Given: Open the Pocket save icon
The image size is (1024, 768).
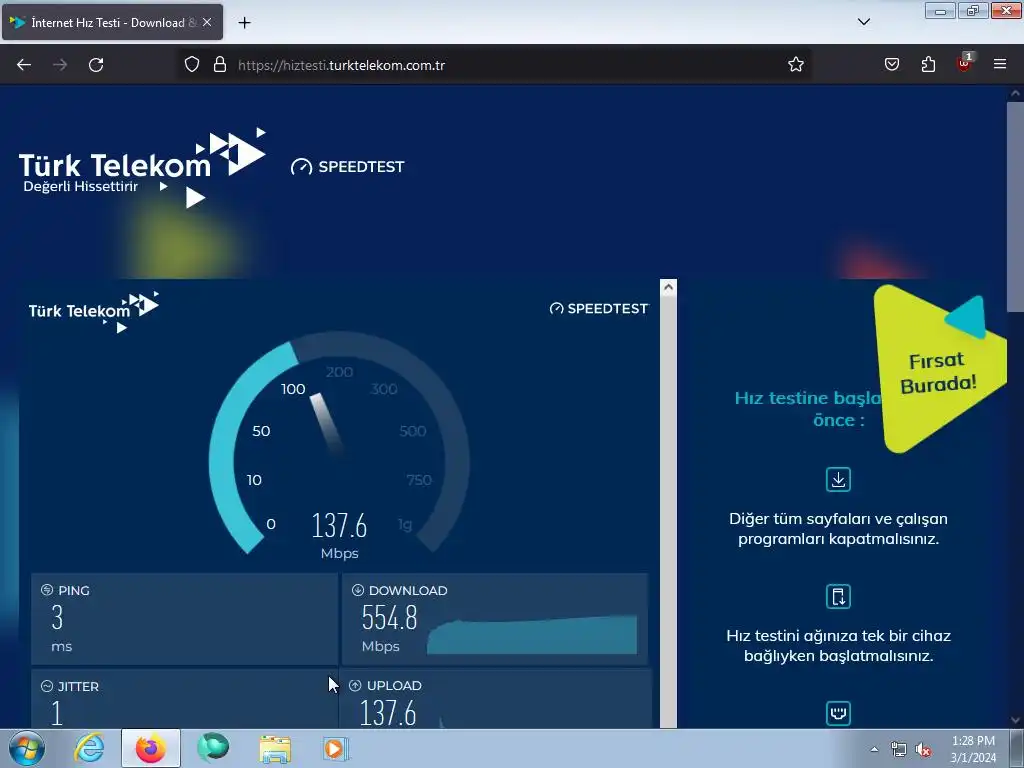Looking at the screenshot, I should (x=892, y=65).
